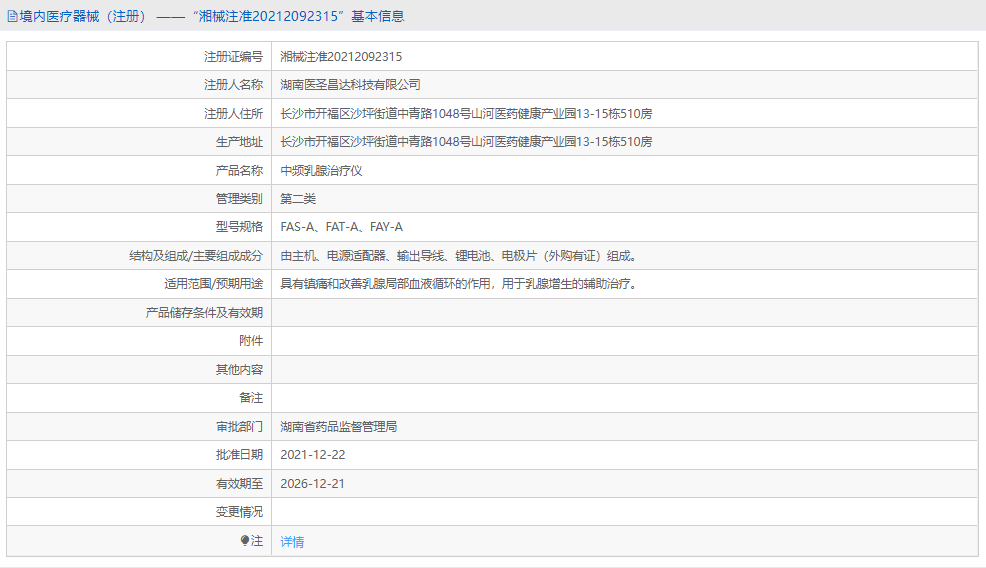Select approval date 2021-12-22
This screenshot has width=986, height=568.
coord(313,455)
